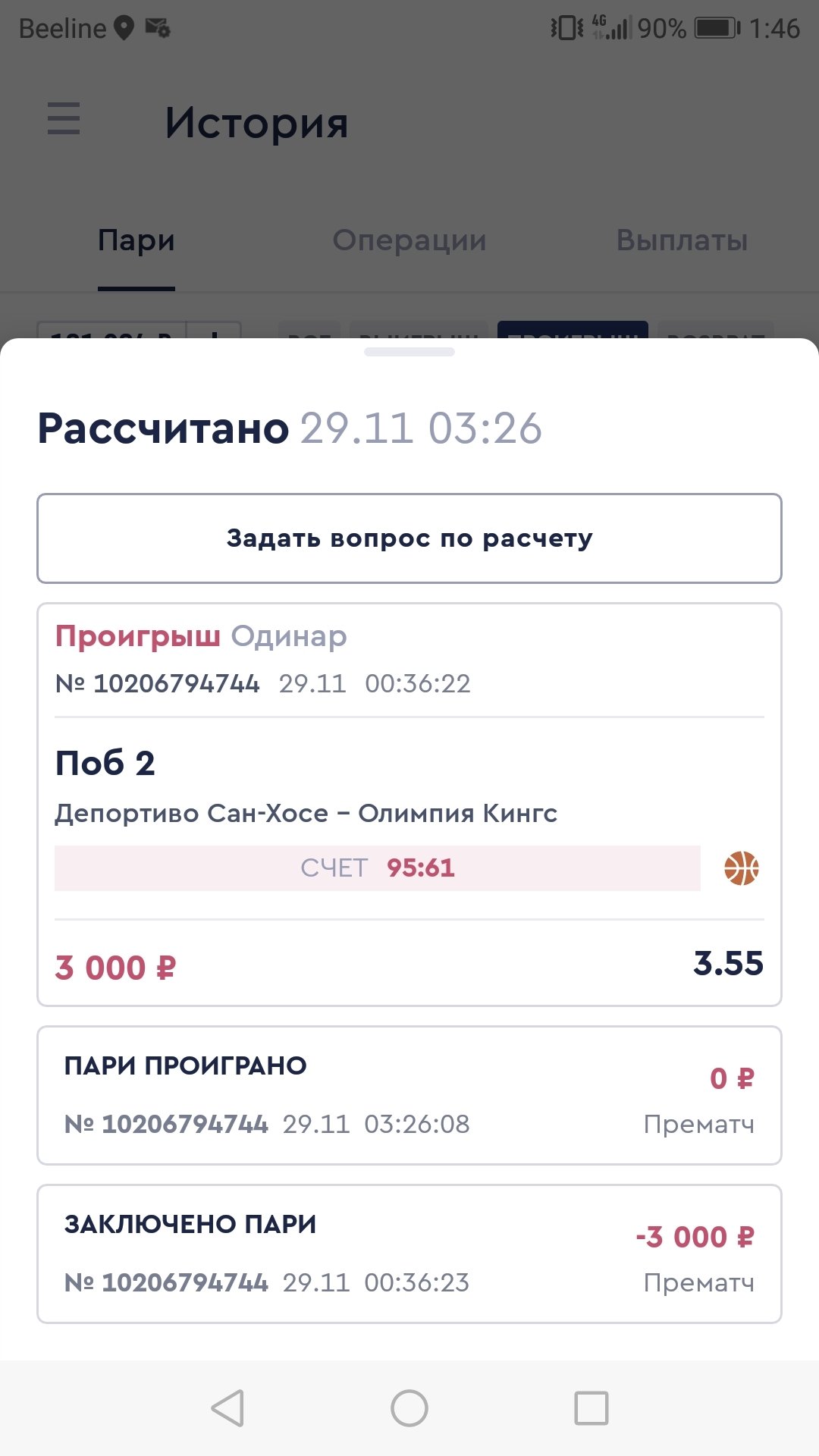
Task: Switch to the Пари tab
Action: (136, 240)
